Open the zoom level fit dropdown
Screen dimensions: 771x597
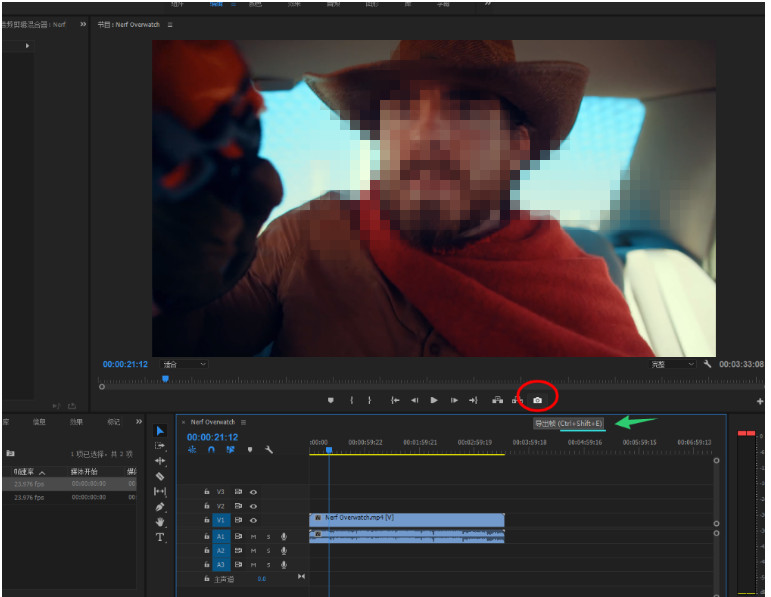click(183, 364)
